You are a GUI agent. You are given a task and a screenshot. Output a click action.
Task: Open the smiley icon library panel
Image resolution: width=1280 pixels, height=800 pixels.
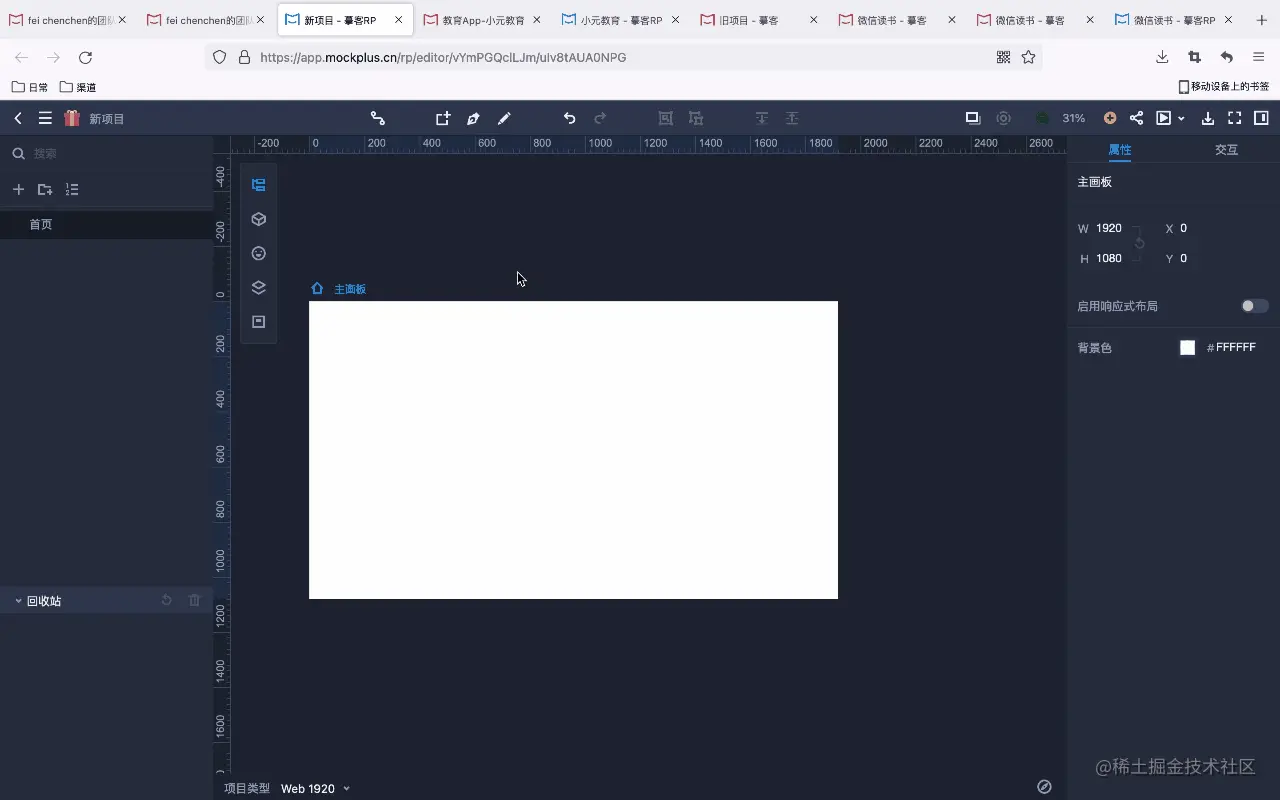pos(259,253)
